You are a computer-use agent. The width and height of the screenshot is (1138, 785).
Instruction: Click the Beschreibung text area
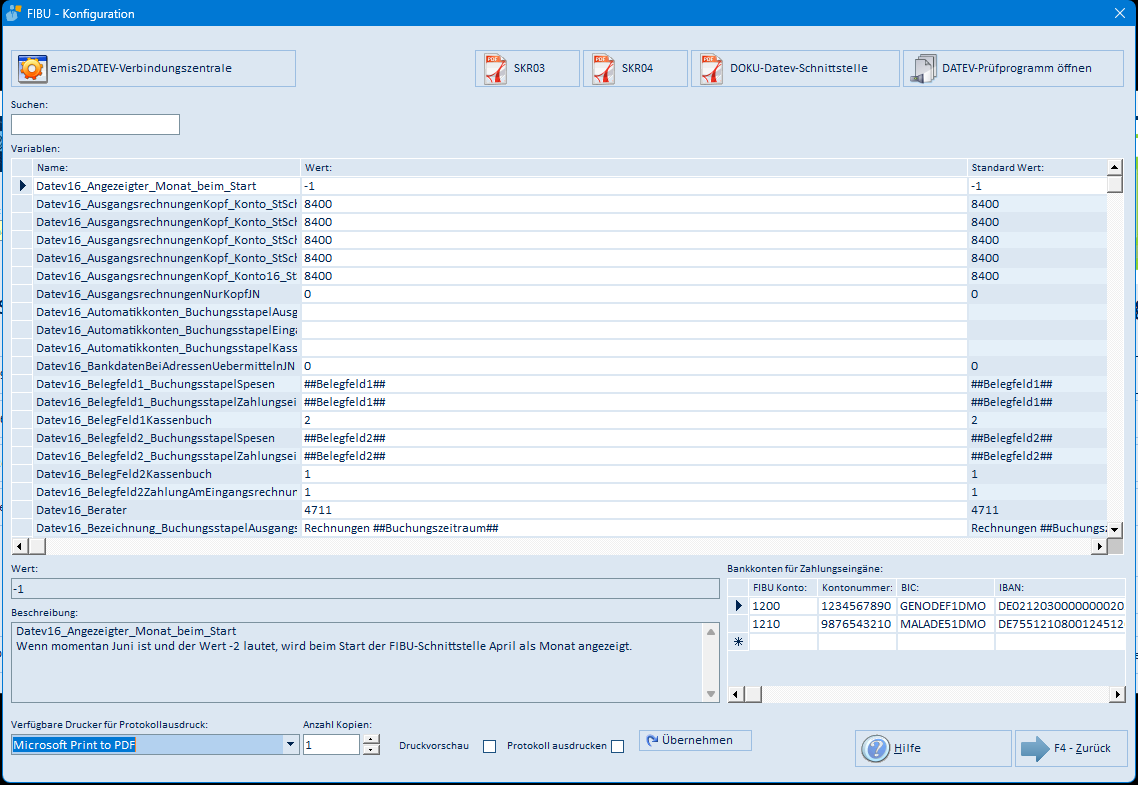coord(358,662)
